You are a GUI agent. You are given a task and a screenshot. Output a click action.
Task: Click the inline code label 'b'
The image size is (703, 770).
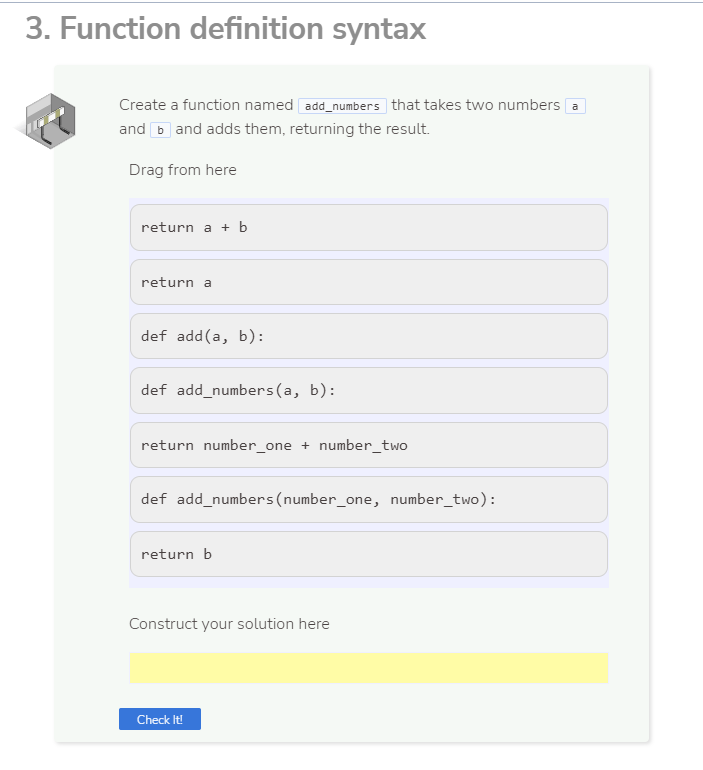pos(160,130)
